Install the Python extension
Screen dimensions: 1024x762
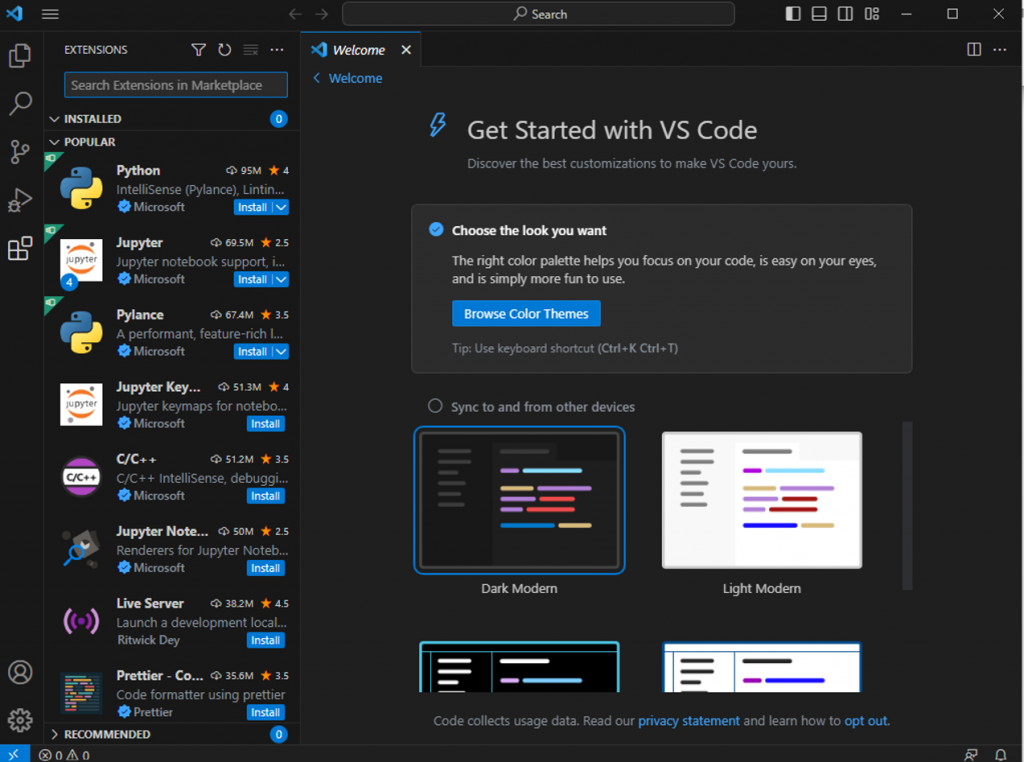pyautogui.click(x=253, y=207)
